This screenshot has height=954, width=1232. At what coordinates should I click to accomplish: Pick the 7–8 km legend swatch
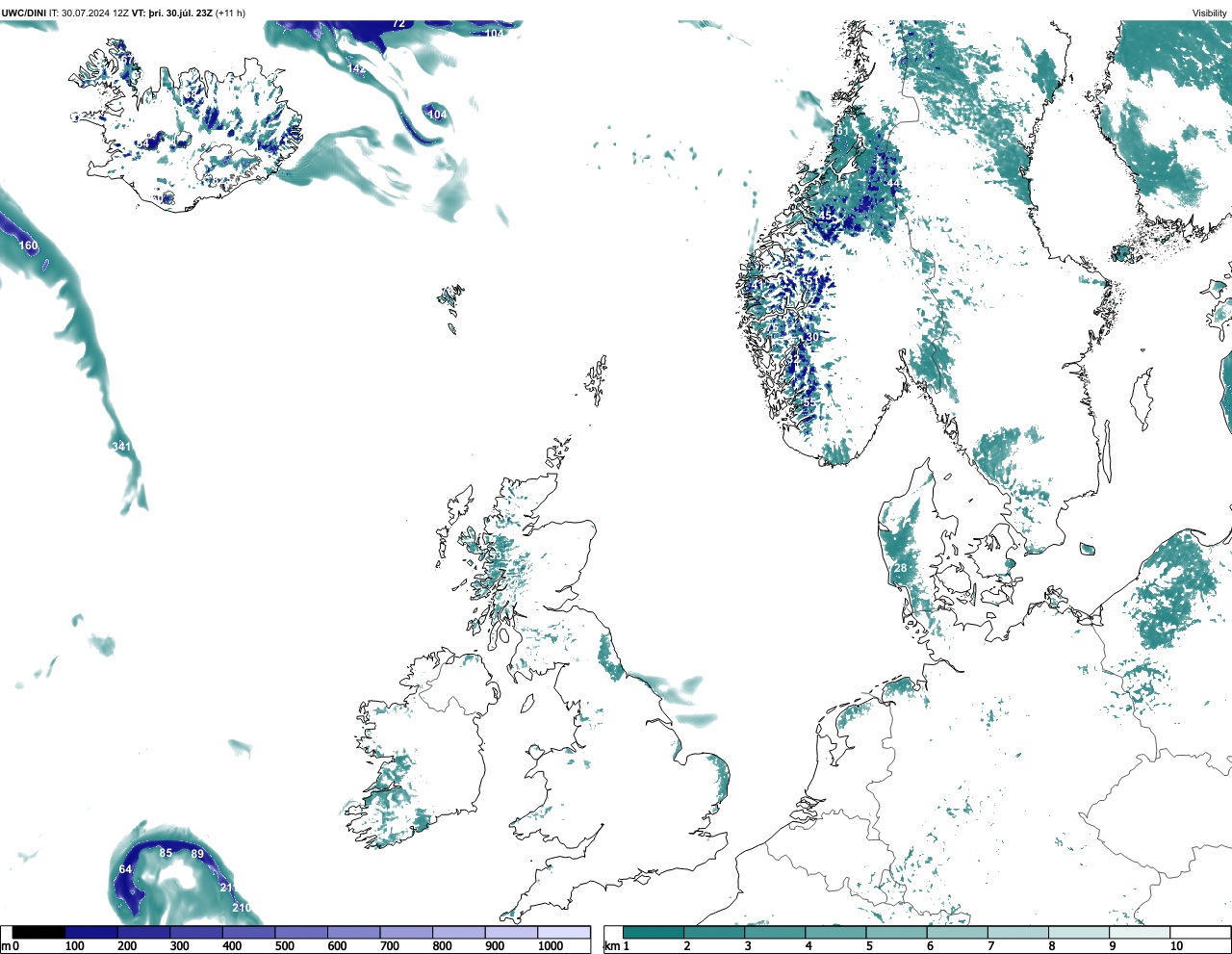point(1017,933)
